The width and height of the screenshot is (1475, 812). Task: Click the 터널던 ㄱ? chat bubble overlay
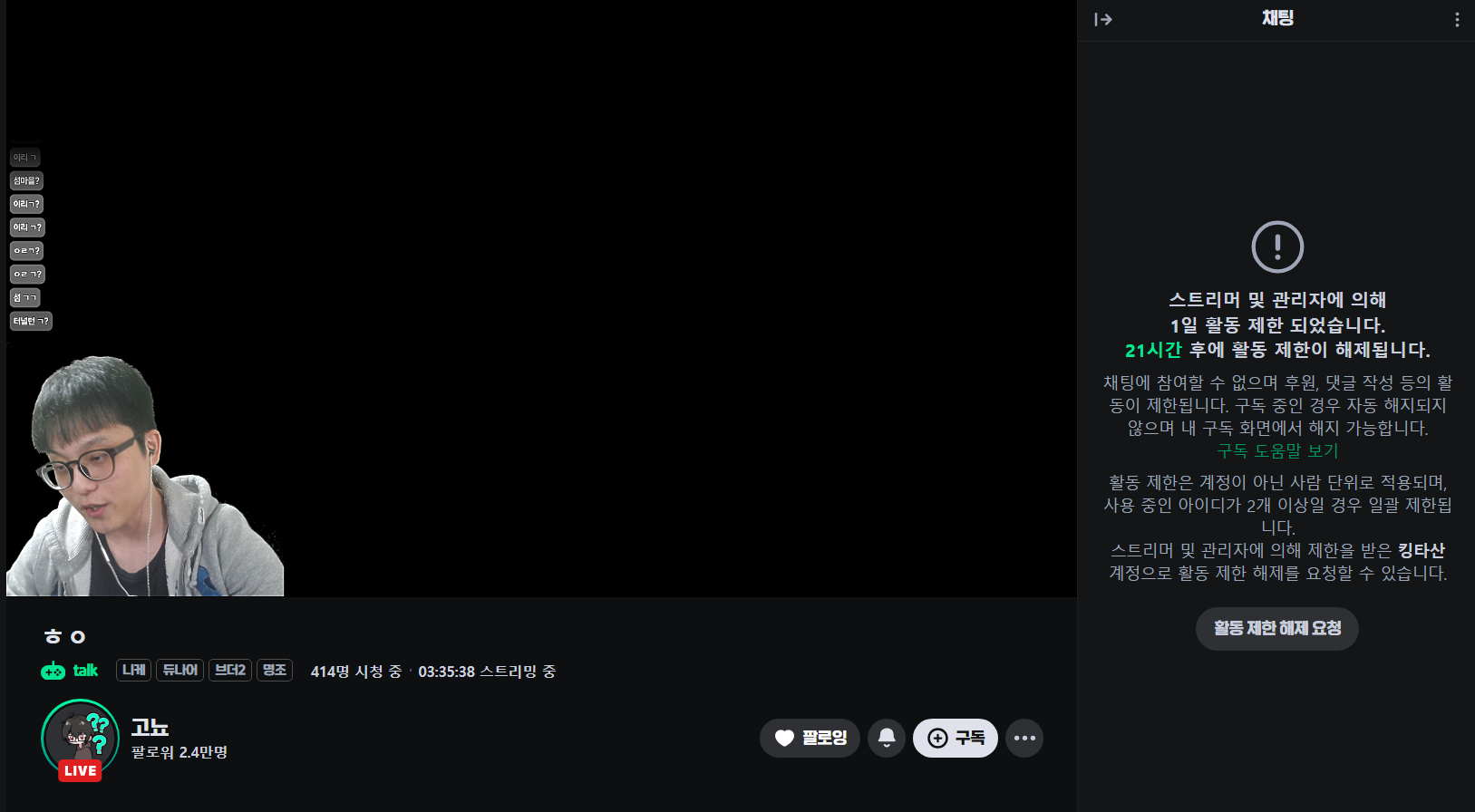click(31, 321)
